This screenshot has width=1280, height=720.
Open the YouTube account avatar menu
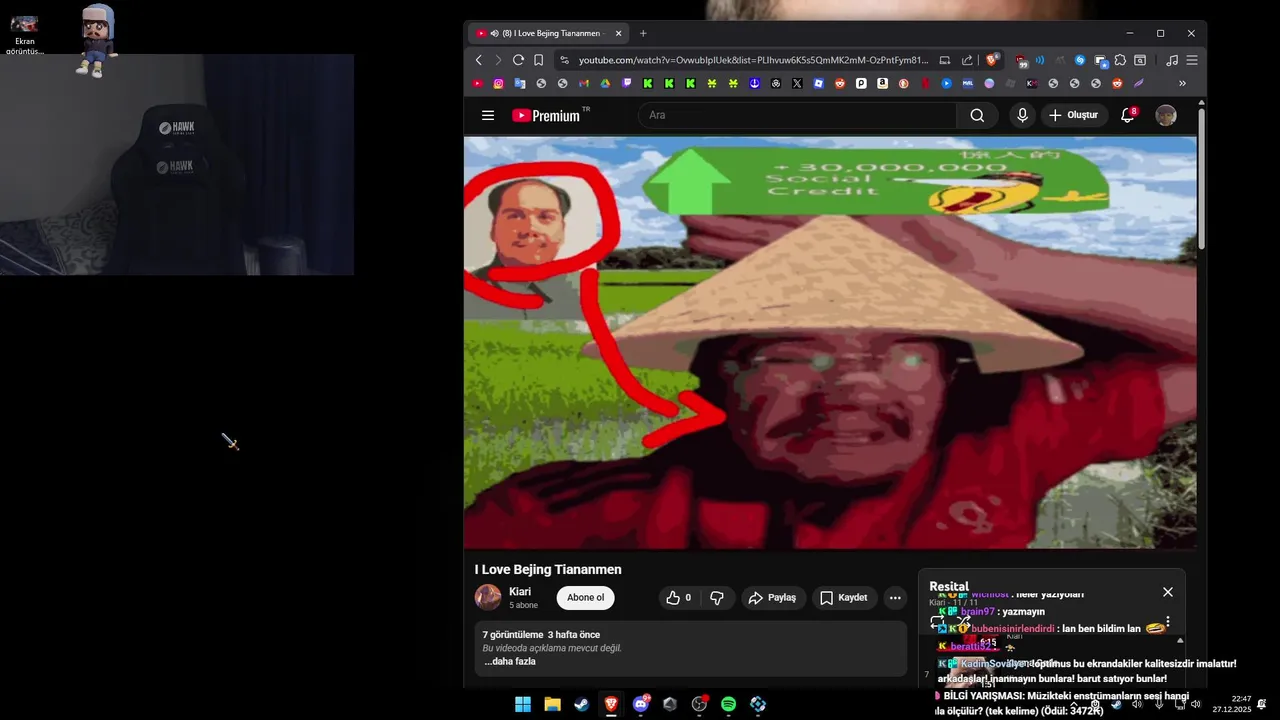[x=1166, y=115]
